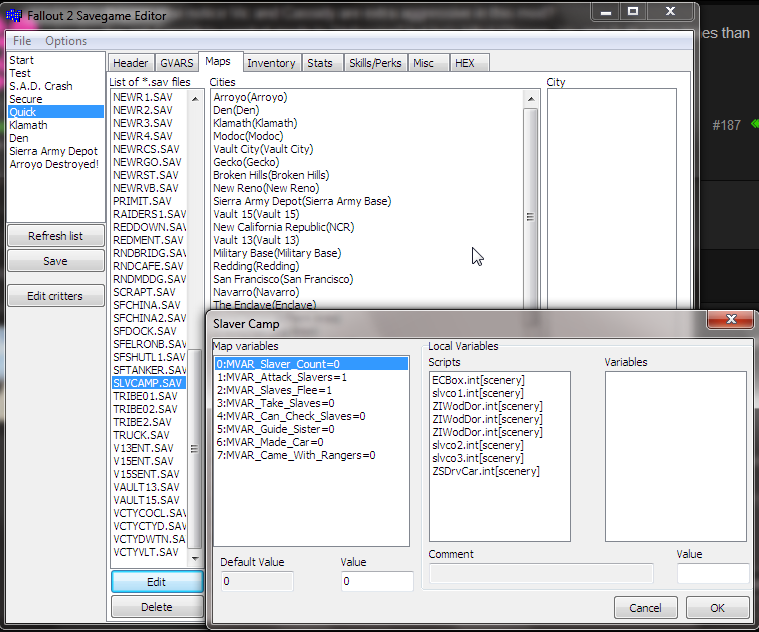Open the File menu
The height and width of the screenshot is (632, 759).
(x=22, y=41)
